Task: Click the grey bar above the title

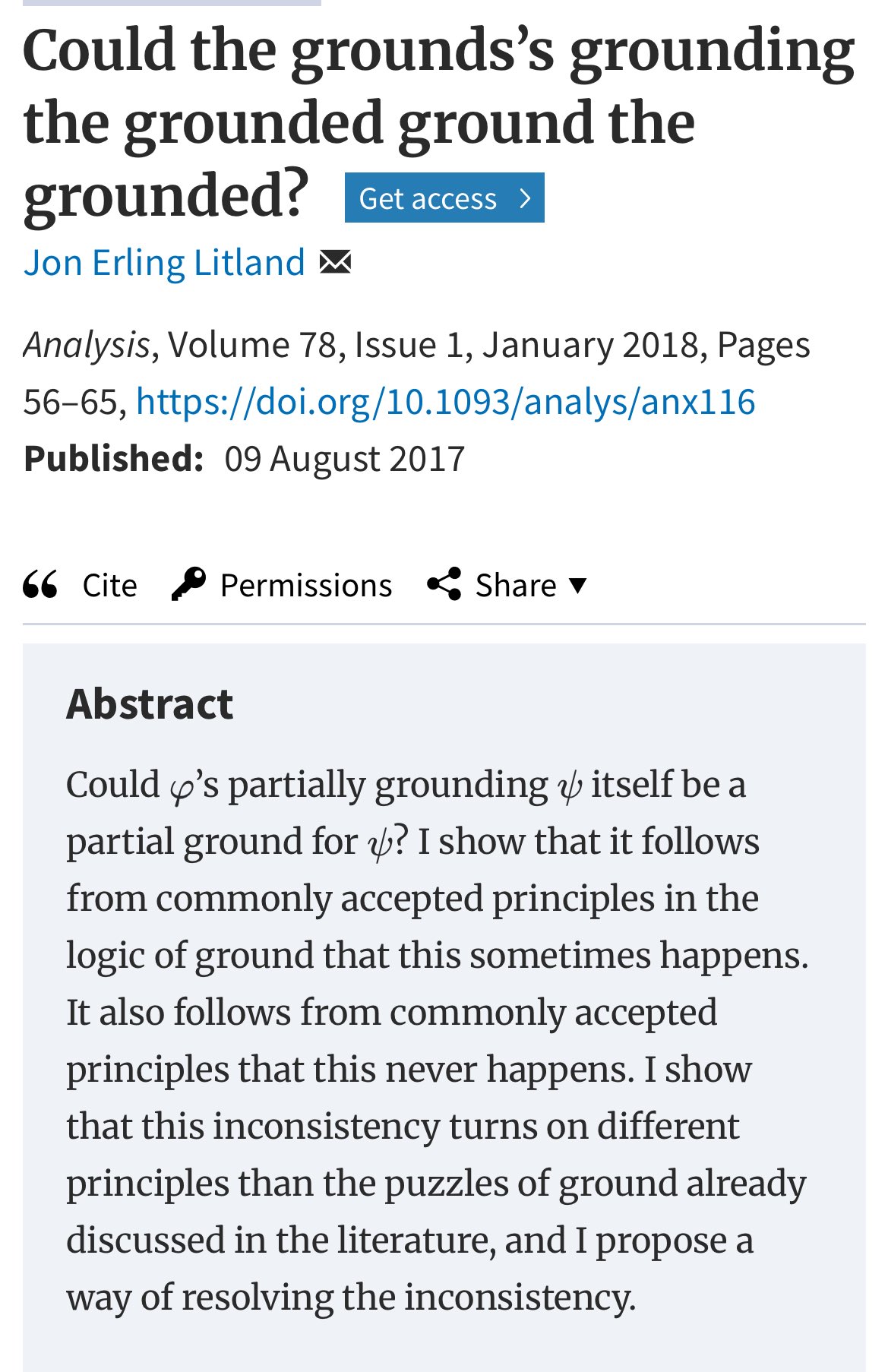Action: click(172, 2)
